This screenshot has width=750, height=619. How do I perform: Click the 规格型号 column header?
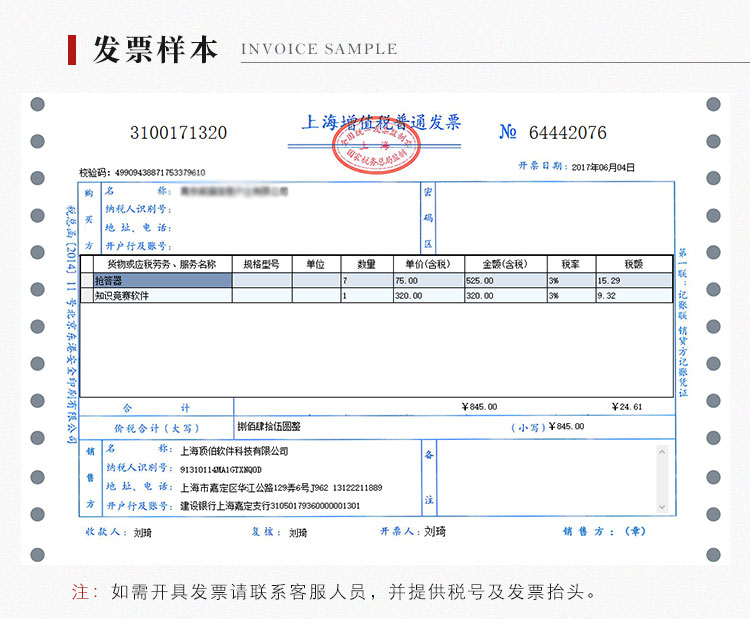(262, 265)
